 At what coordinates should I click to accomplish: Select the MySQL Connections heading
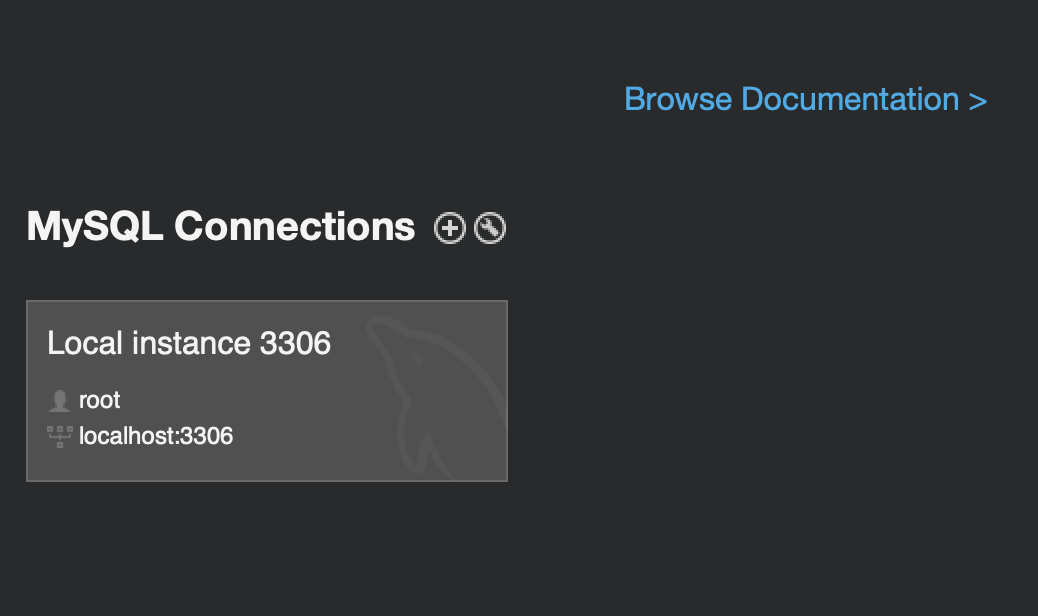[219, 227]
